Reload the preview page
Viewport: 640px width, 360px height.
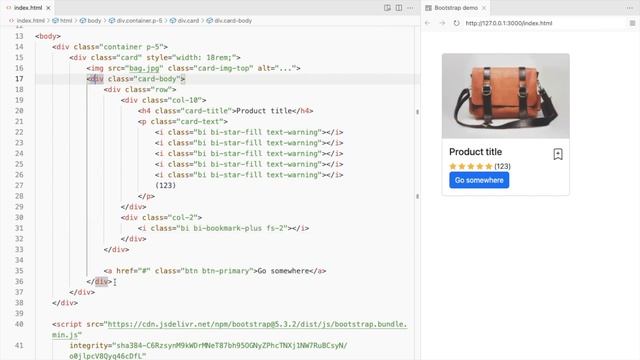(456, 23)
